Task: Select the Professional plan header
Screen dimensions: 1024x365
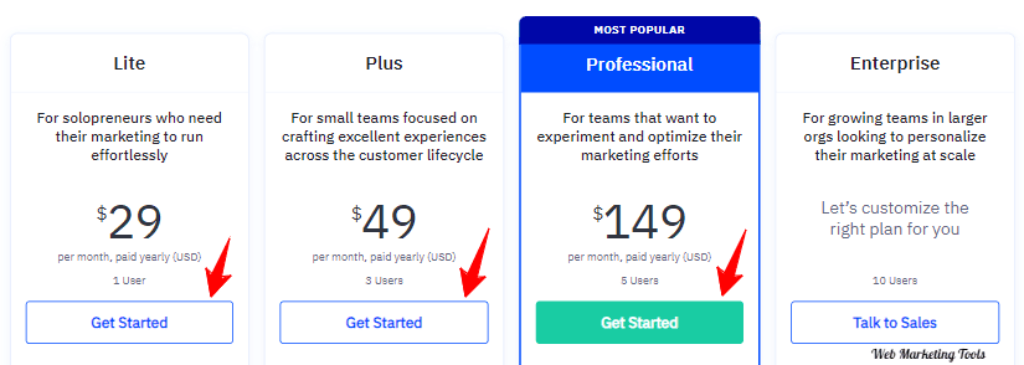Action: (639, 65)
